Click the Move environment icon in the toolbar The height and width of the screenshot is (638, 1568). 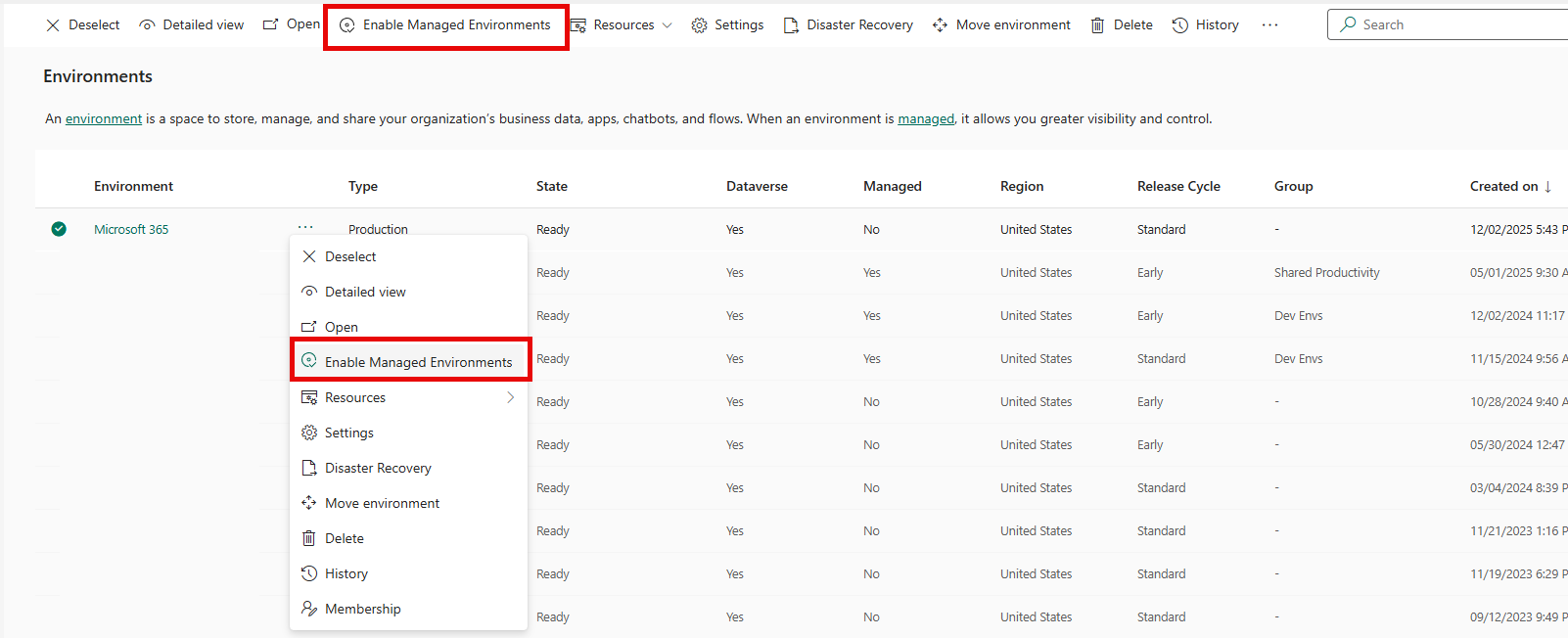940,25
